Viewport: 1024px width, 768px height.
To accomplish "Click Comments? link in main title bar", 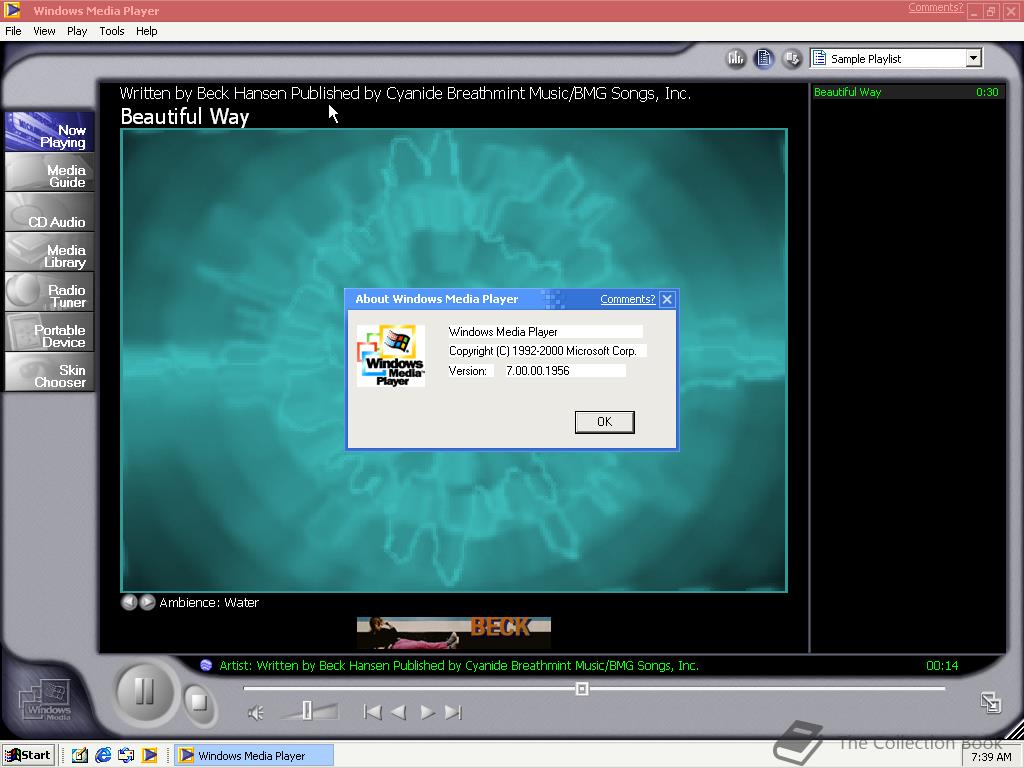I will (935, 8).
